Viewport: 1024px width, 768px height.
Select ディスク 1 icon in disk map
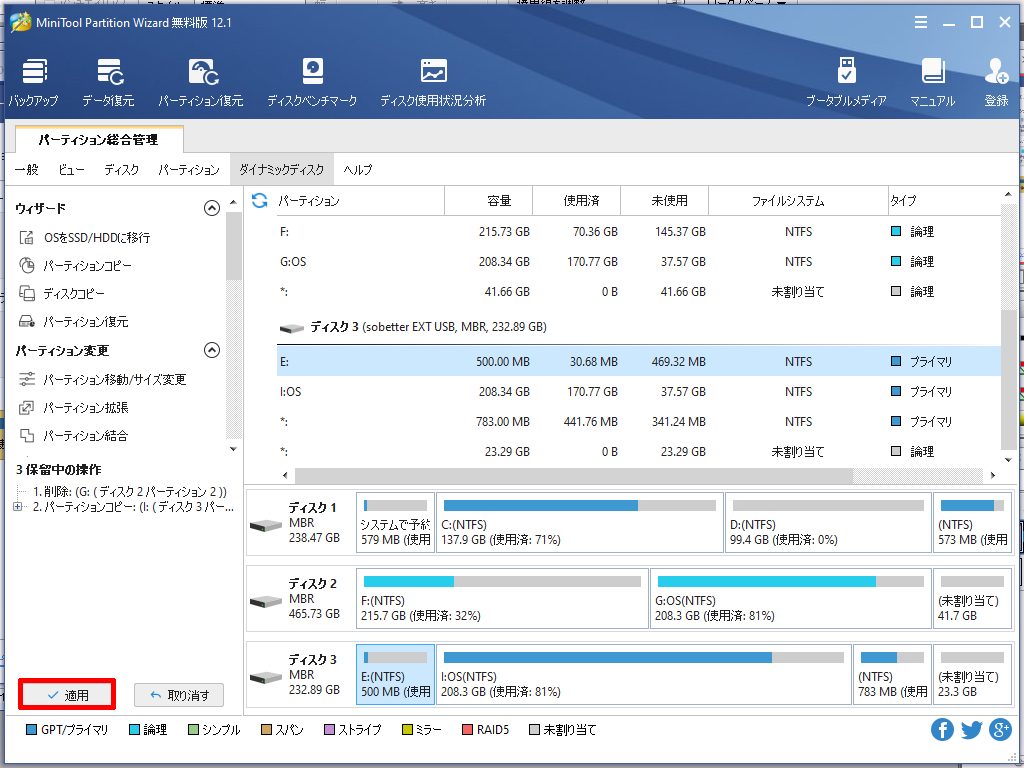tap(265, 525)
